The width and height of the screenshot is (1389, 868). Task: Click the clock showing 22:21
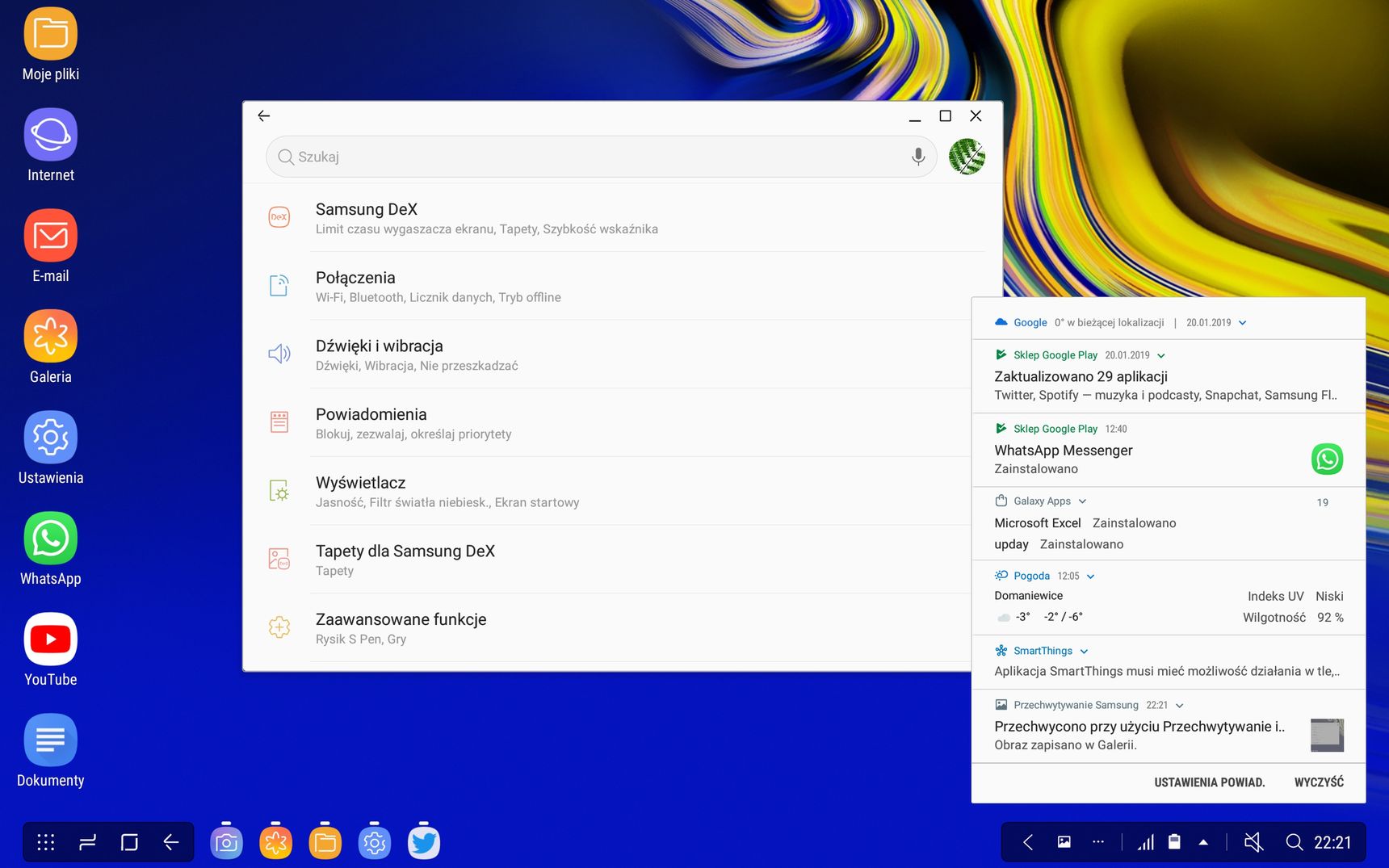[x=1332, y=842]
